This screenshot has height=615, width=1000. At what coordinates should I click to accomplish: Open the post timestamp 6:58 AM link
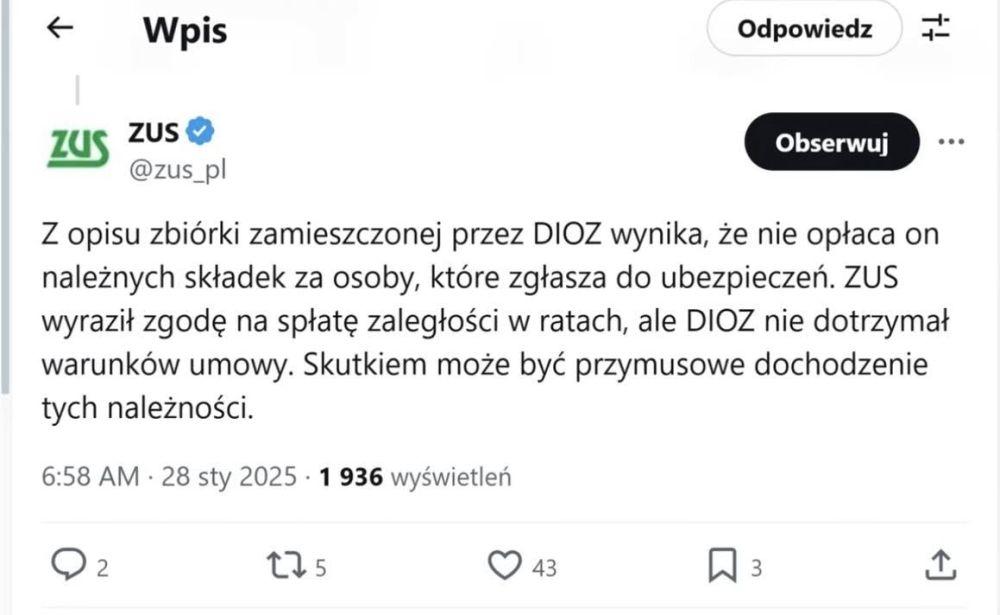click(x=89, y=477)
